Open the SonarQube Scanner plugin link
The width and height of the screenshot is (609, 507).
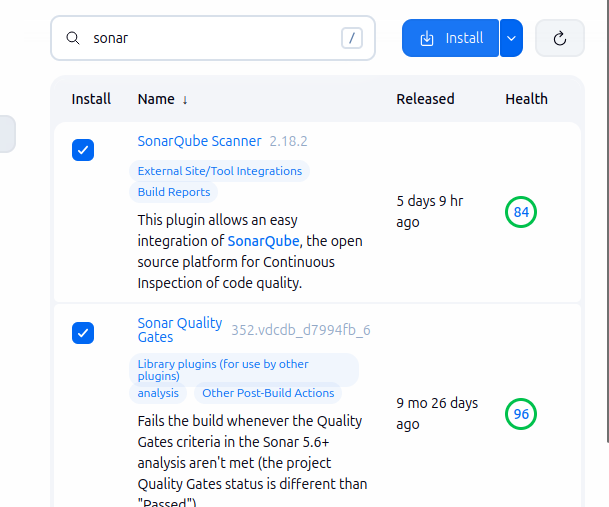tap(199, 141)
